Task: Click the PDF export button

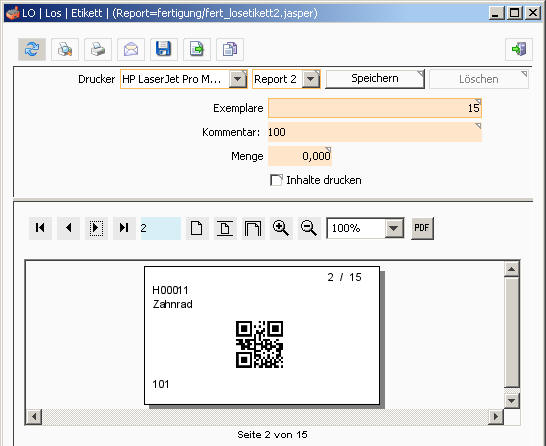Action: (x=422, y=228)
